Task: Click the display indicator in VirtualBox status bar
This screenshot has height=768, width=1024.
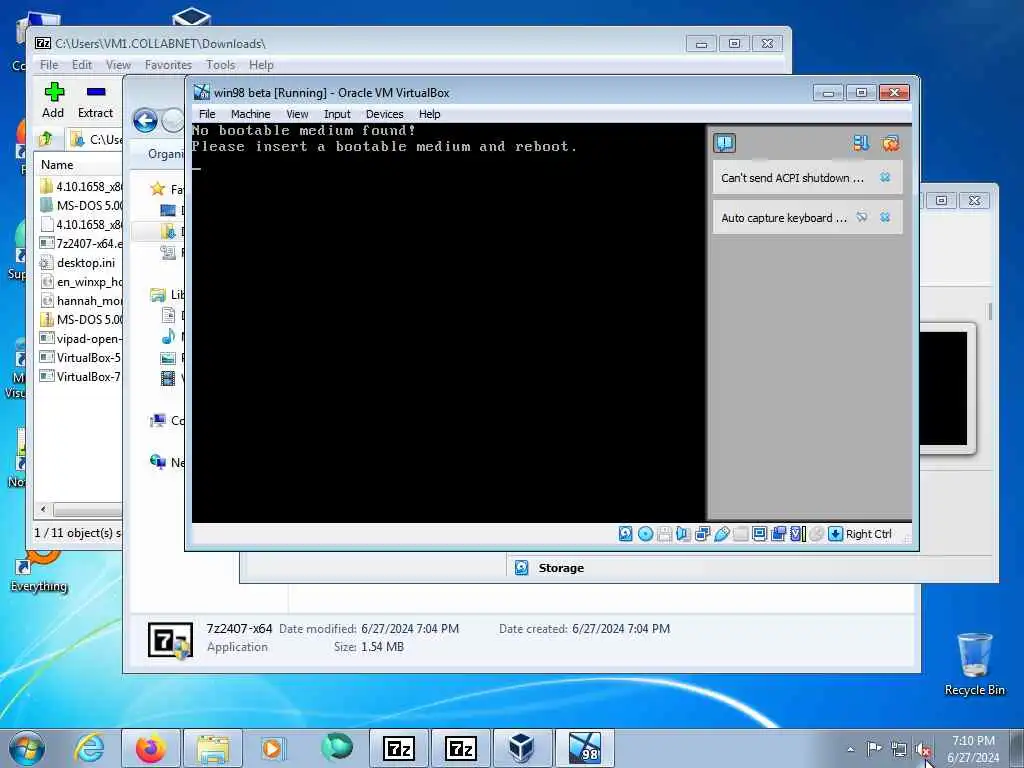Action: click(x=760, y=534)
